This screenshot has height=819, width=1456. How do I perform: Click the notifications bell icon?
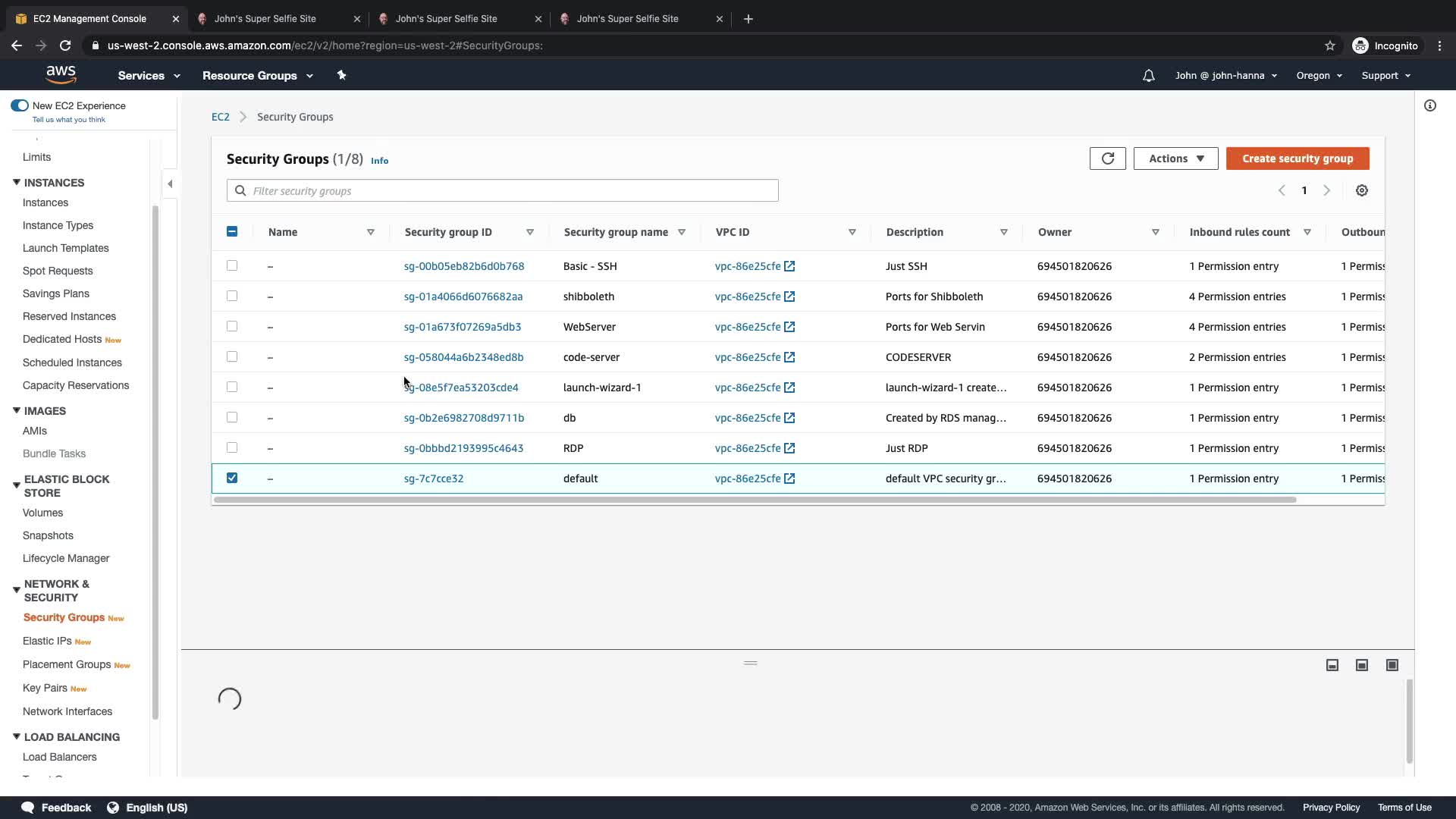point(1149,76)
